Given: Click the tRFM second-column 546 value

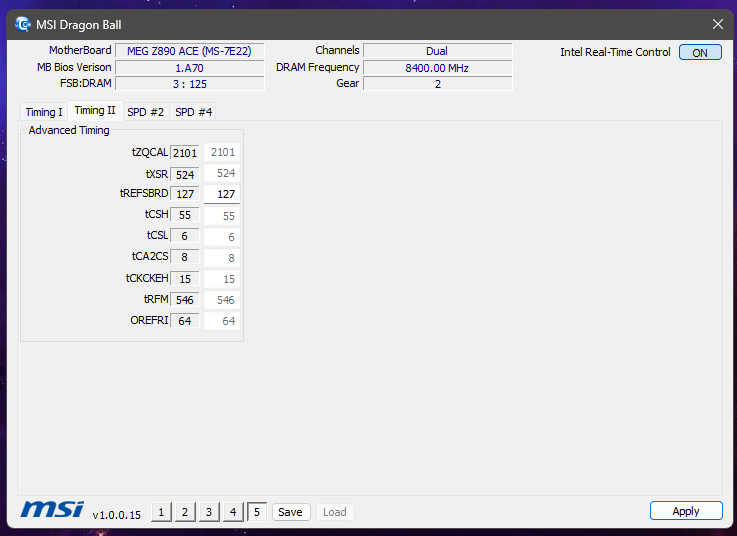Looking at the screenshot, I should click(x=222, y=300).
